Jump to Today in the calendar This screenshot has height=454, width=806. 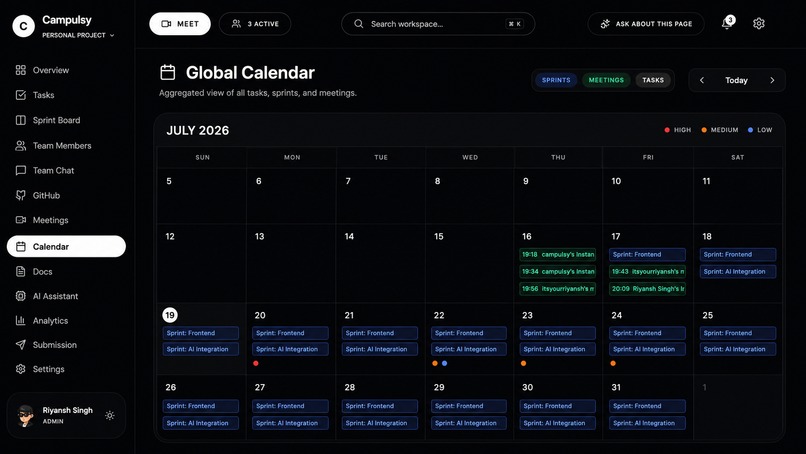(736, 80)
